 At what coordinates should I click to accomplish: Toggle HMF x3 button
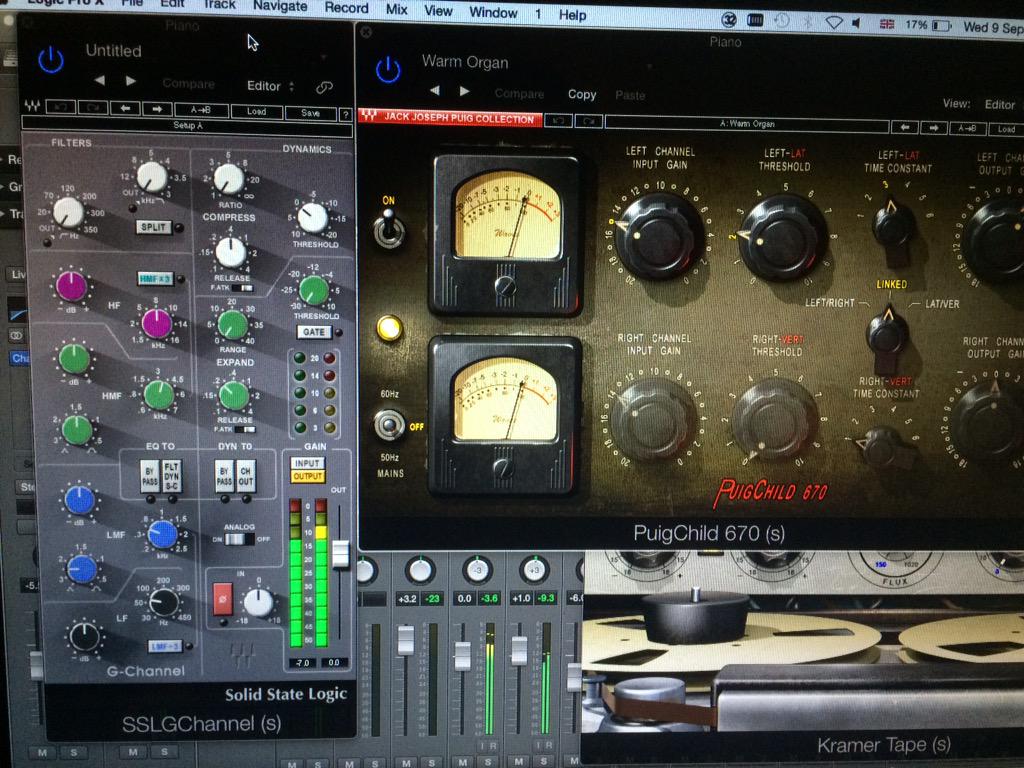155,278
